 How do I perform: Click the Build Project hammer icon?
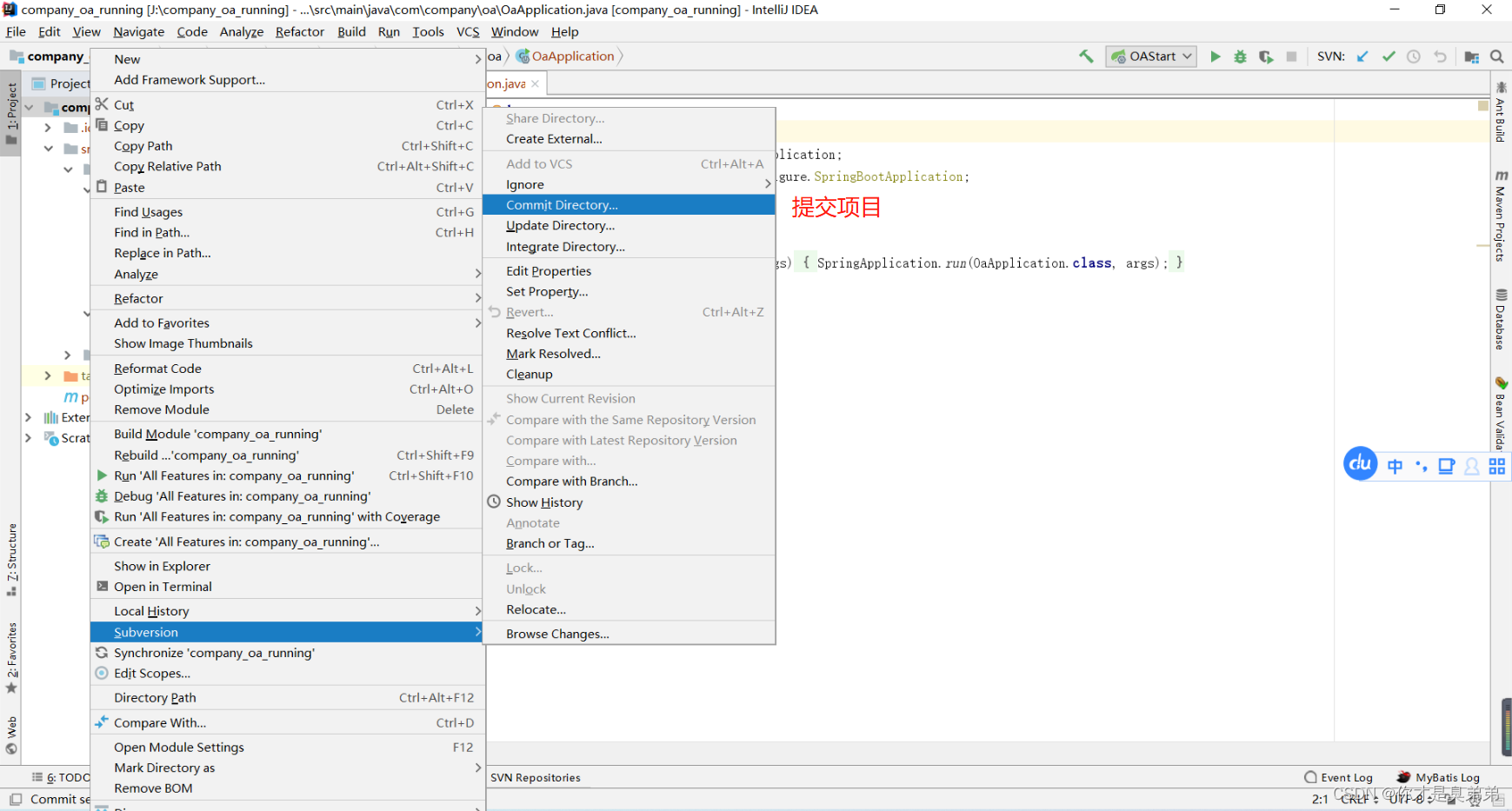[x=1086, y=57]
